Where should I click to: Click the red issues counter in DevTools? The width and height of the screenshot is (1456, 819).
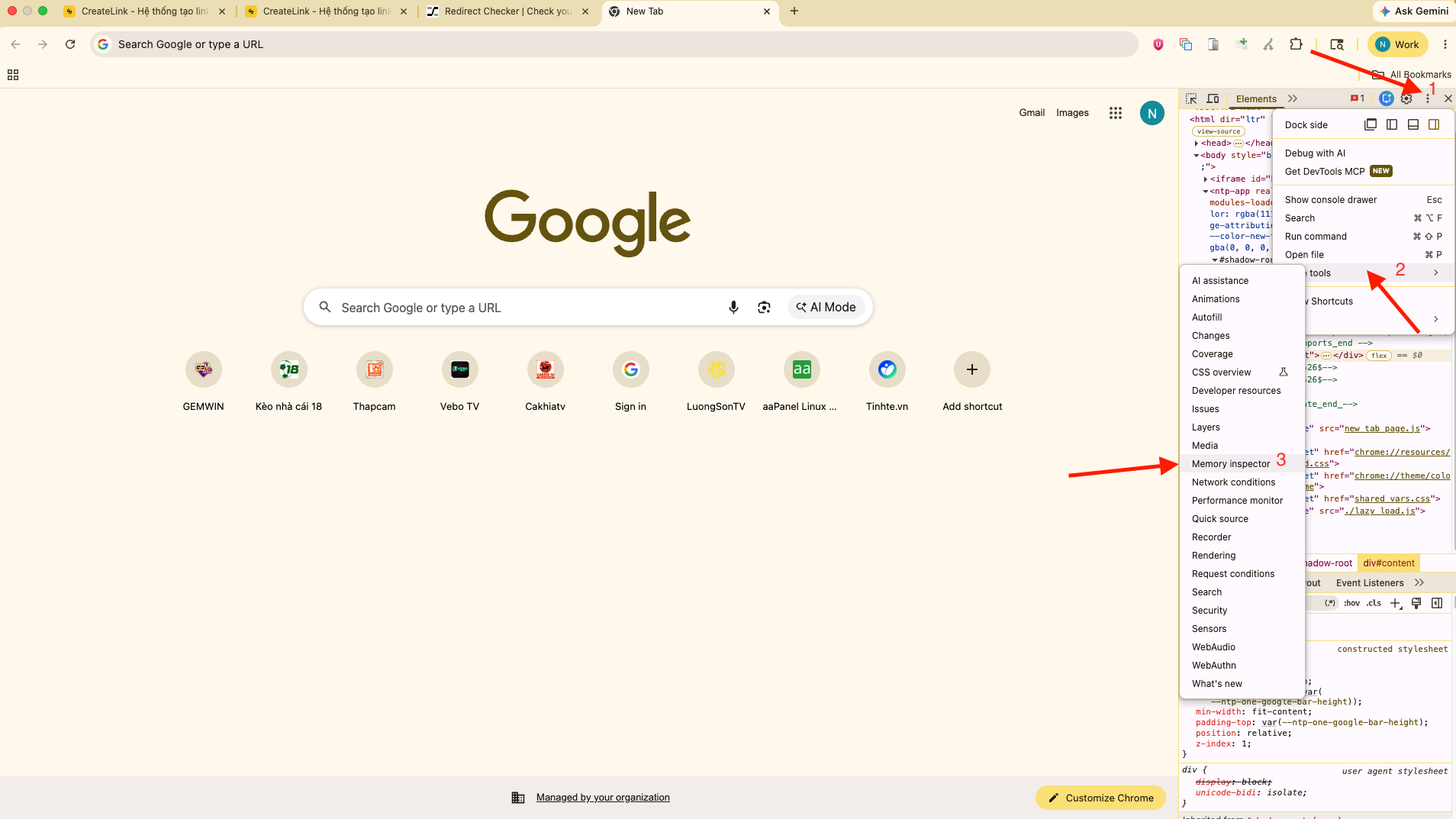[1358, 98]
